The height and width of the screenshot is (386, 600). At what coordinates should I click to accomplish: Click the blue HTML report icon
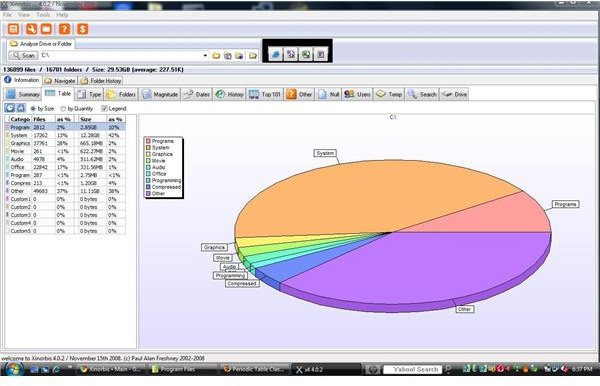[x=276, y=54]
